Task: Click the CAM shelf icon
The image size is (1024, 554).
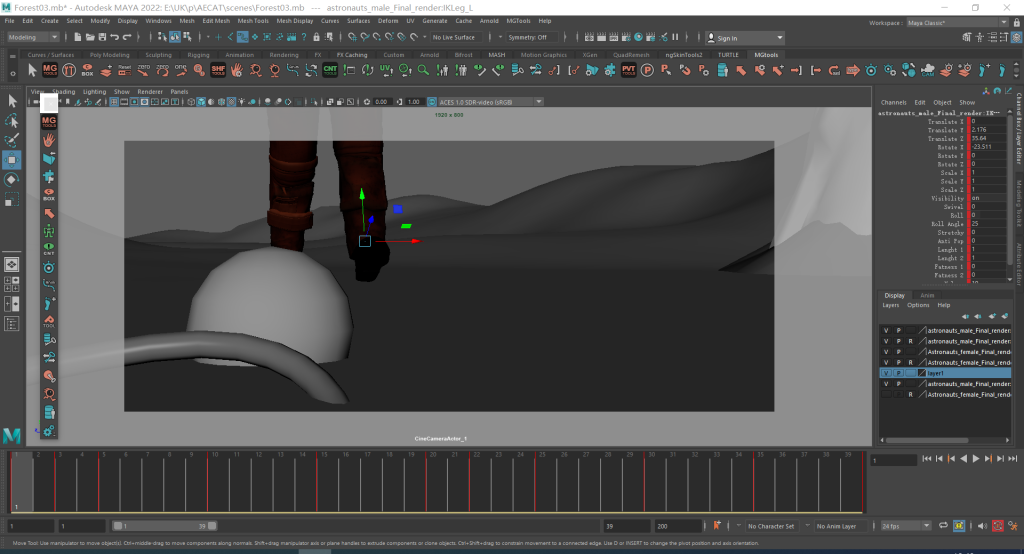Action: click(x=927, y=69)
